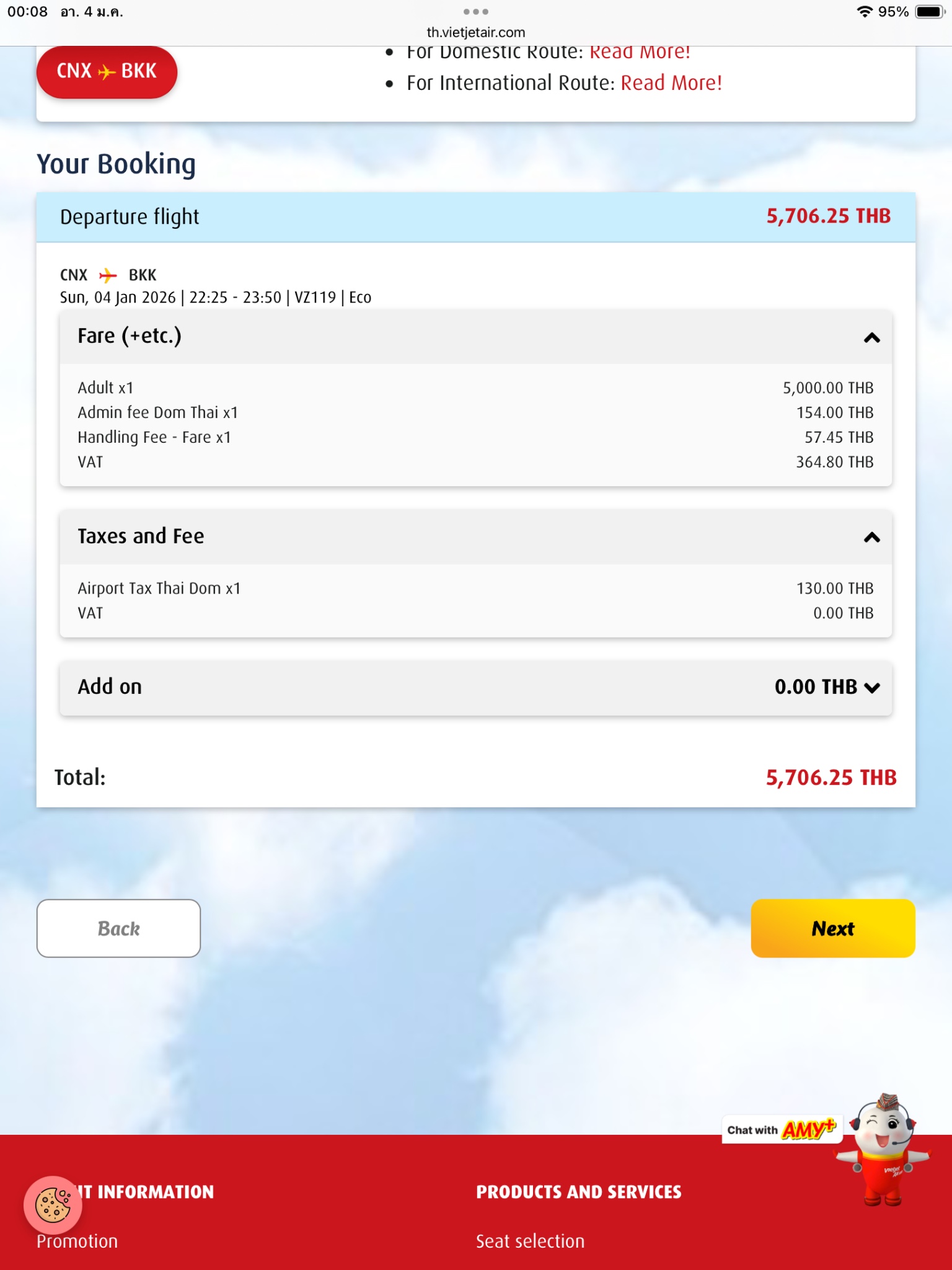The height and width of the screenshot is (1270, 952).
Task: Select the Products and Services footer heading
Action: pyautogui.click(x=578, y=1192)
